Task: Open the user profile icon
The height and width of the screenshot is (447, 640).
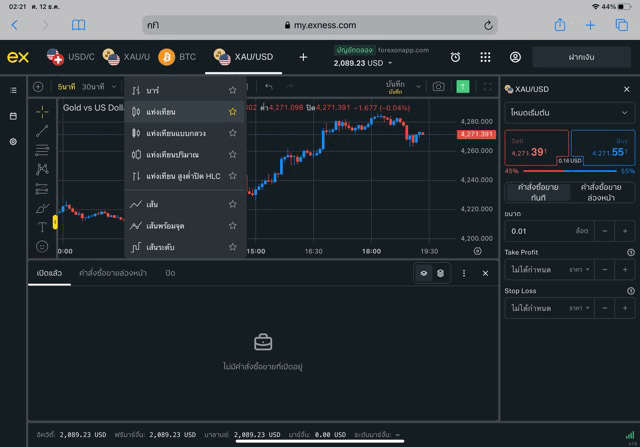Action: coord(515,57)
